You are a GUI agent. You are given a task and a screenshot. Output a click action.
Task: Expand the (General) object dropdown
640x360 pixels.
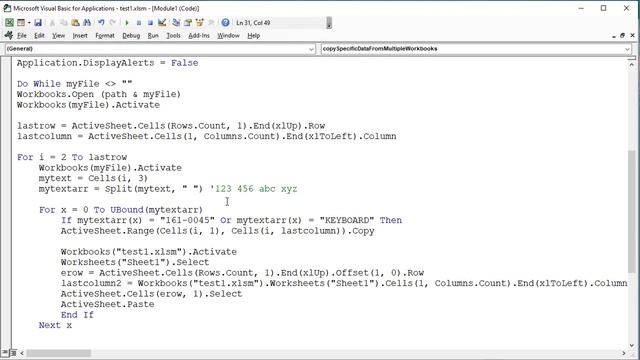[311, 49]
